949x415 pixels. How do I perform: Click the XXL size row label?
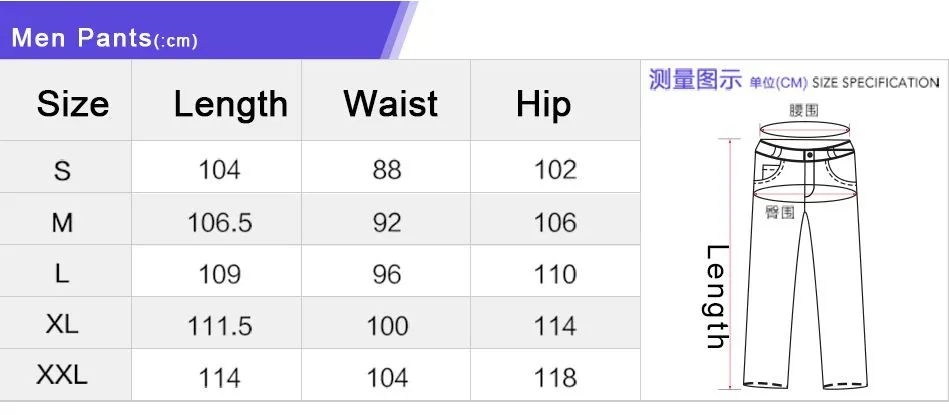click(x=62, y=376)
